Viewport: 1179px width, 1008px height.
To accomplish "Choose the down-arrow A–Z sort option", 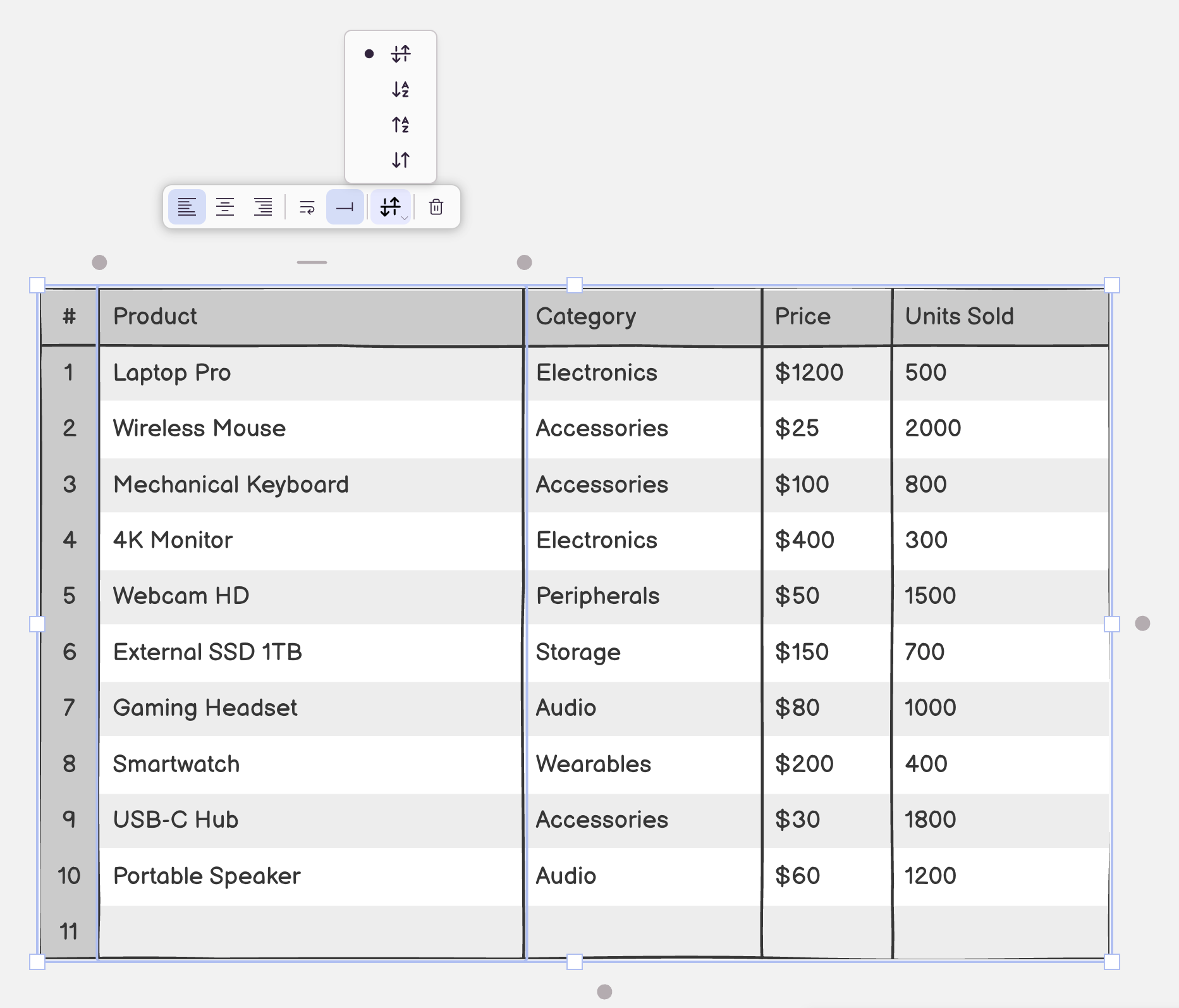I will click(x=400, y=89).
